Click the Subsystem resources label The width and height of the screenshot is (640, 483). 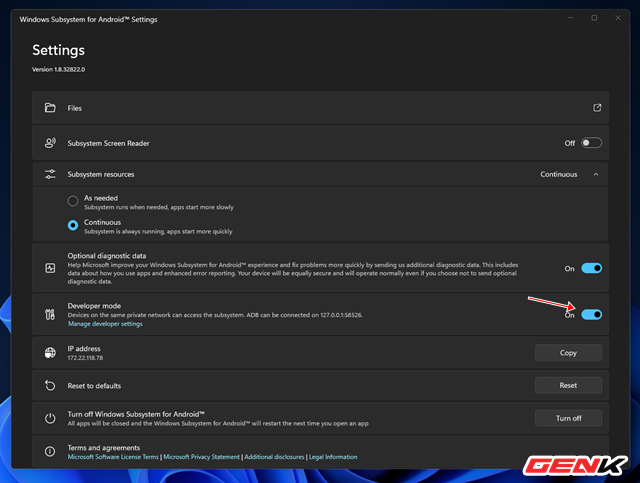(x=101, y=174)
